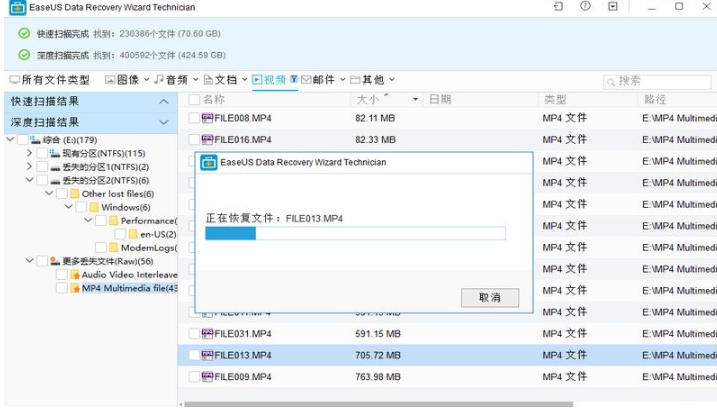
Task: Sort by the 类型 column header
Action: click(556, 99)
